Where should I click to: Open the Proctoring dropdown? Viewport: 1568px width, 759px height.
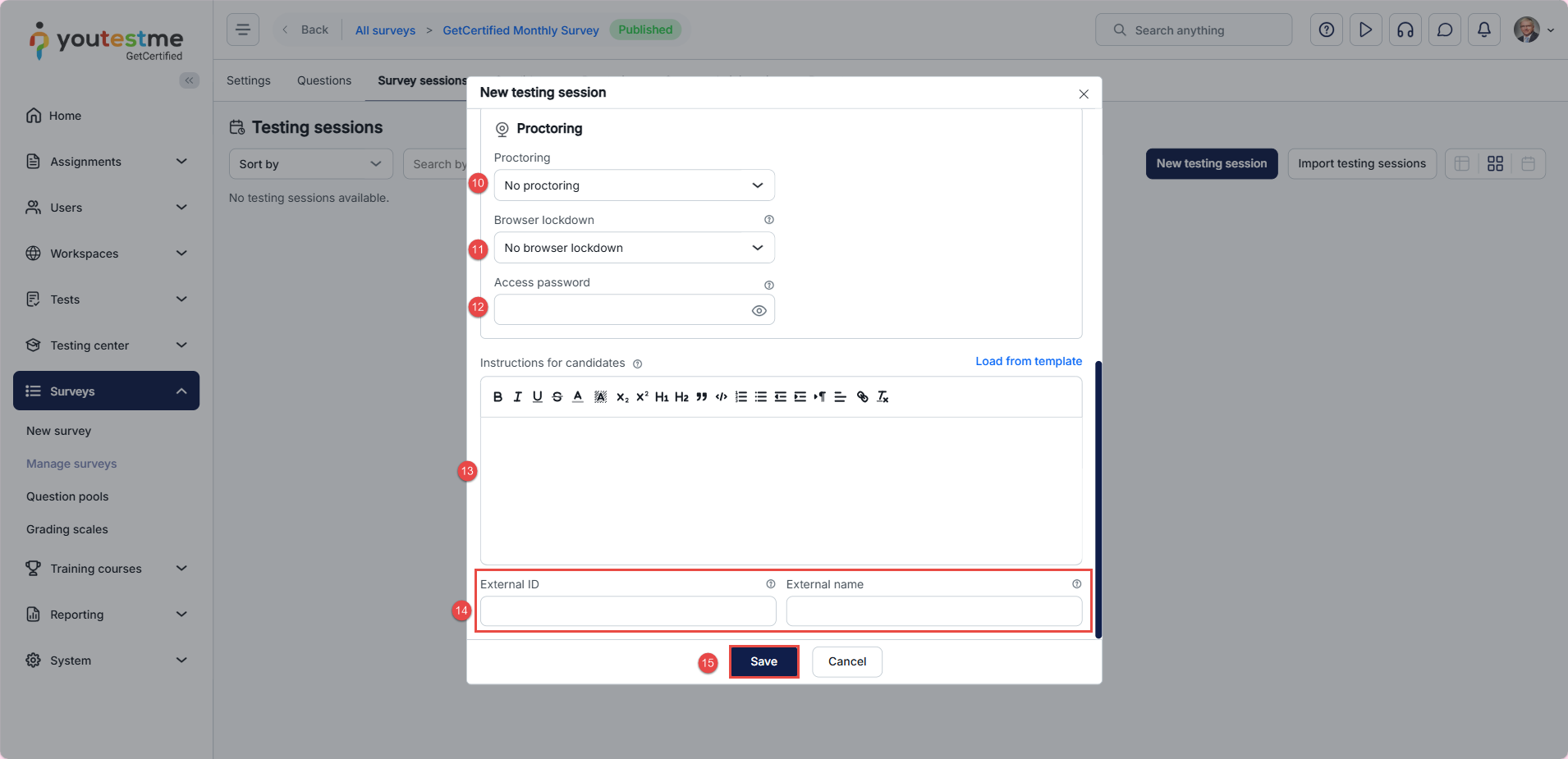[x=635, y=185]
